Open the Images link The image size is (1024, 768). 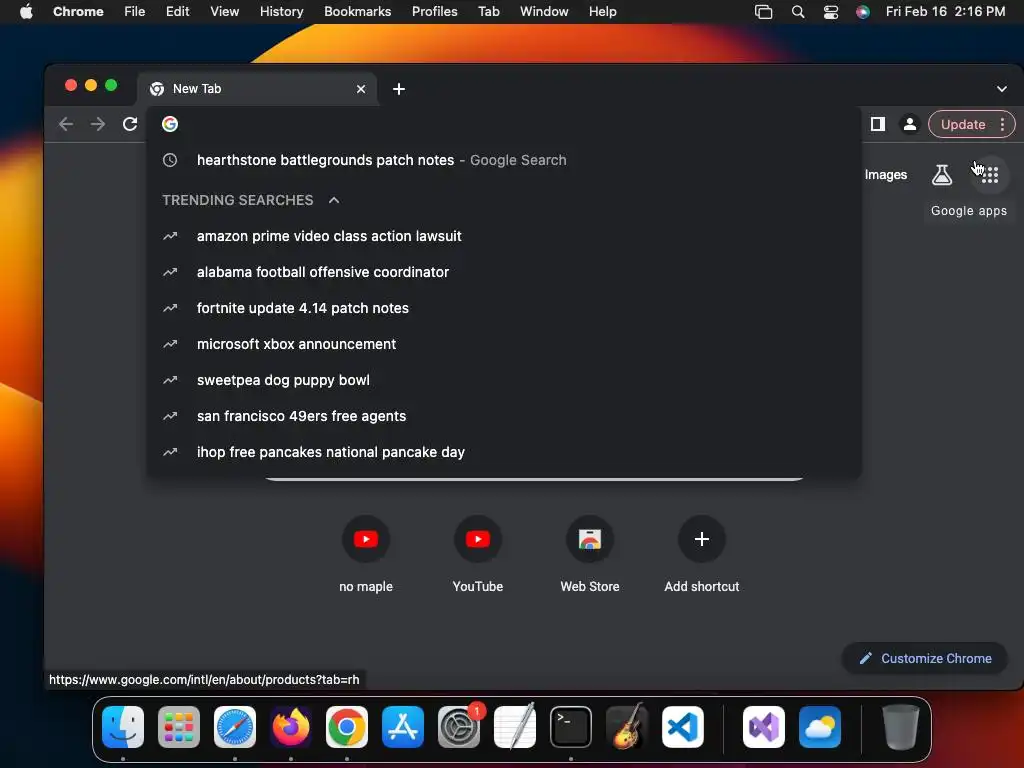pyautogui.click(x=886, y=174)
